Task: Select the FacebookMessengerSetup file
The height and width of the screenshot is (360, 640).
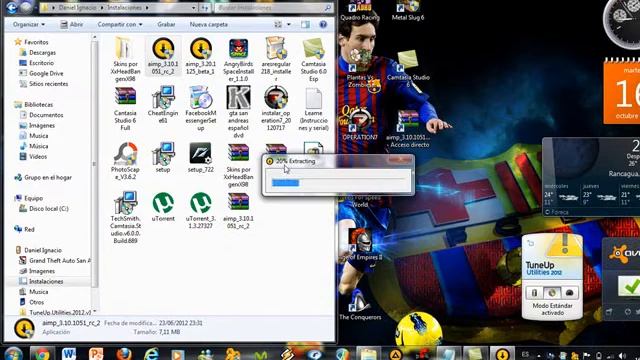Action: click(200, 109)
